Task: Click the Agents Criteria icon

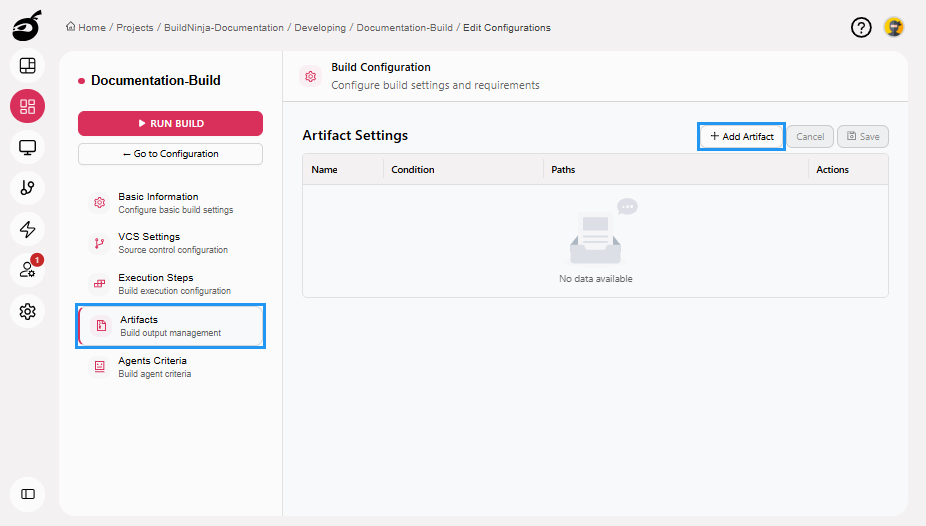Action: (x=99, y=367)
